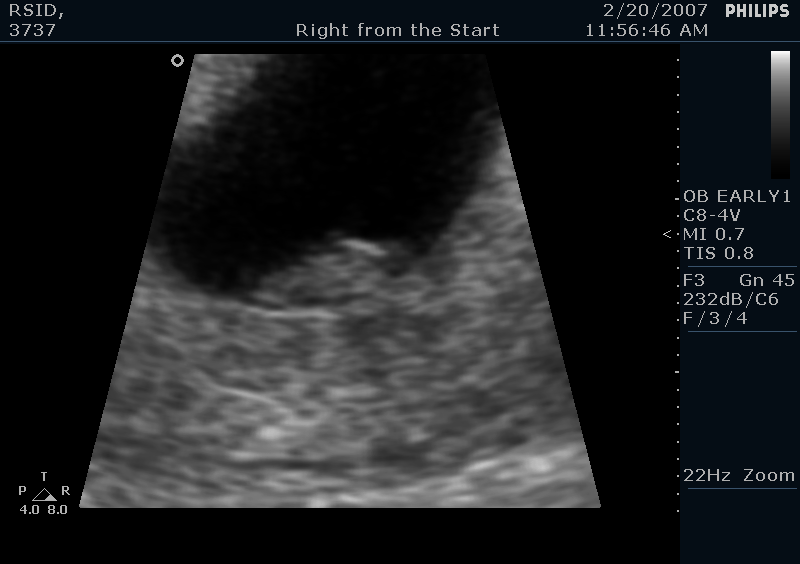
Task: Click the PHILIPS logo
Action: coord(757,11)
